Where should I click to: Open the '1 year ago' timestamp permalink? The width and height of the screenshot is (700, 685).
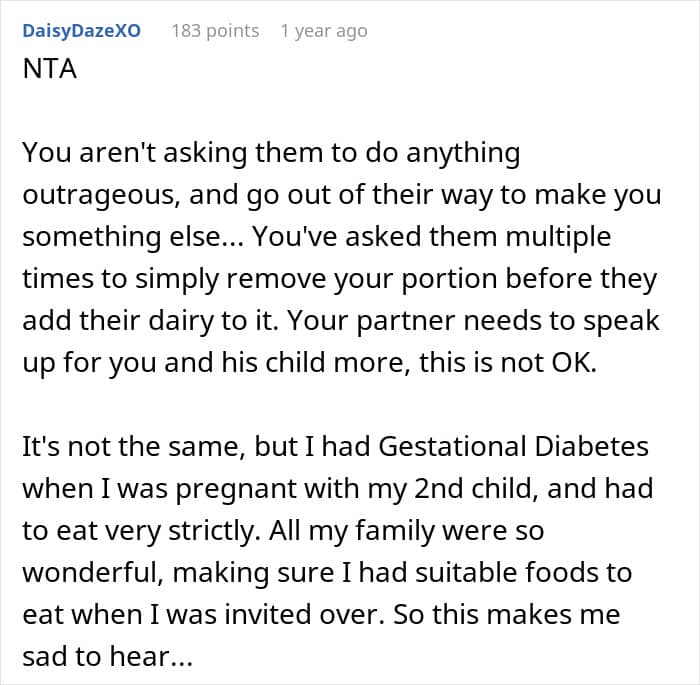[323, 31]
